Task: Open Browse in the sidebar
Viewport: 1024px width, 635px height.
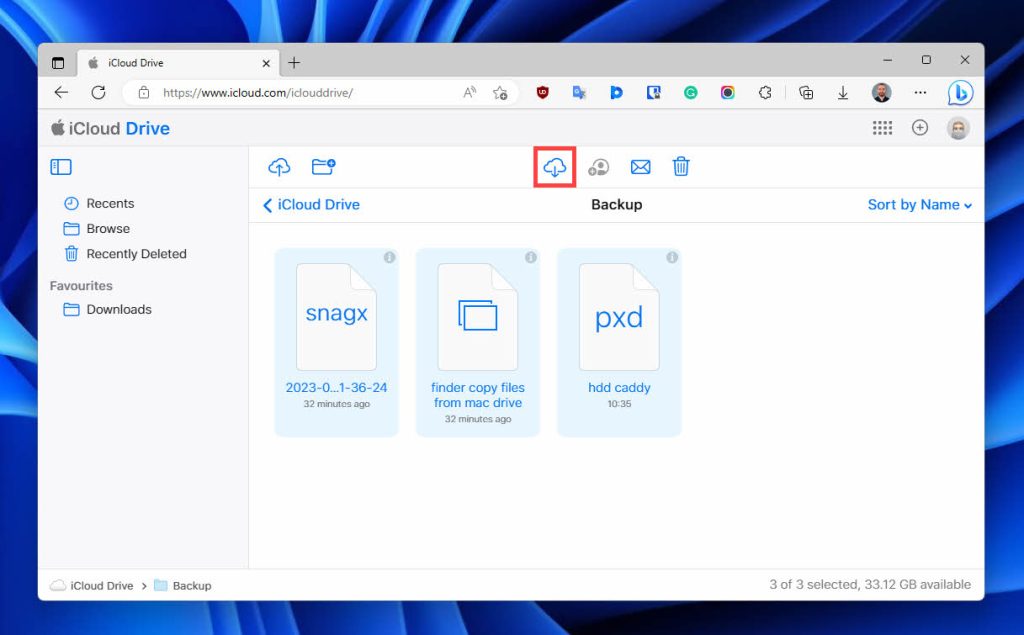Action: pos(97,229)
